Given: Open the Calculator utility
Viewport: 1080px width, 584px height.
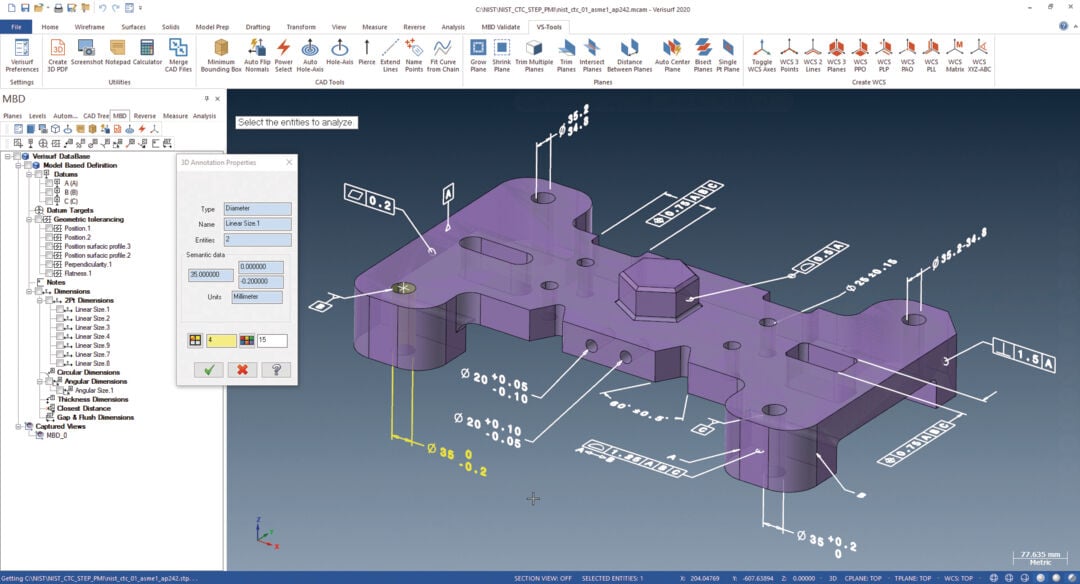Looking at the screenshot, I should click(x=147, y=48).
